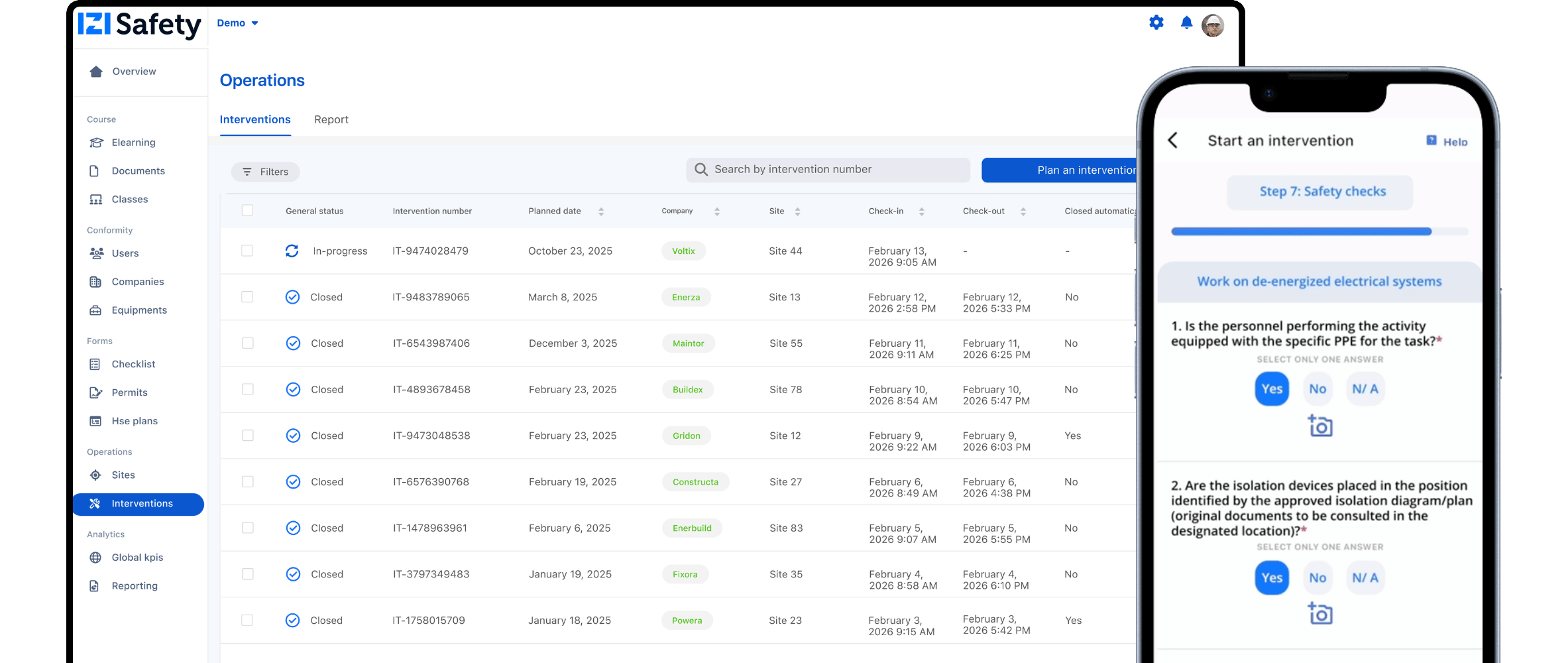The image size is (1568, 663).
Task: Select the checkbox for IT-9474028479 row
Action: pos(247,251)
